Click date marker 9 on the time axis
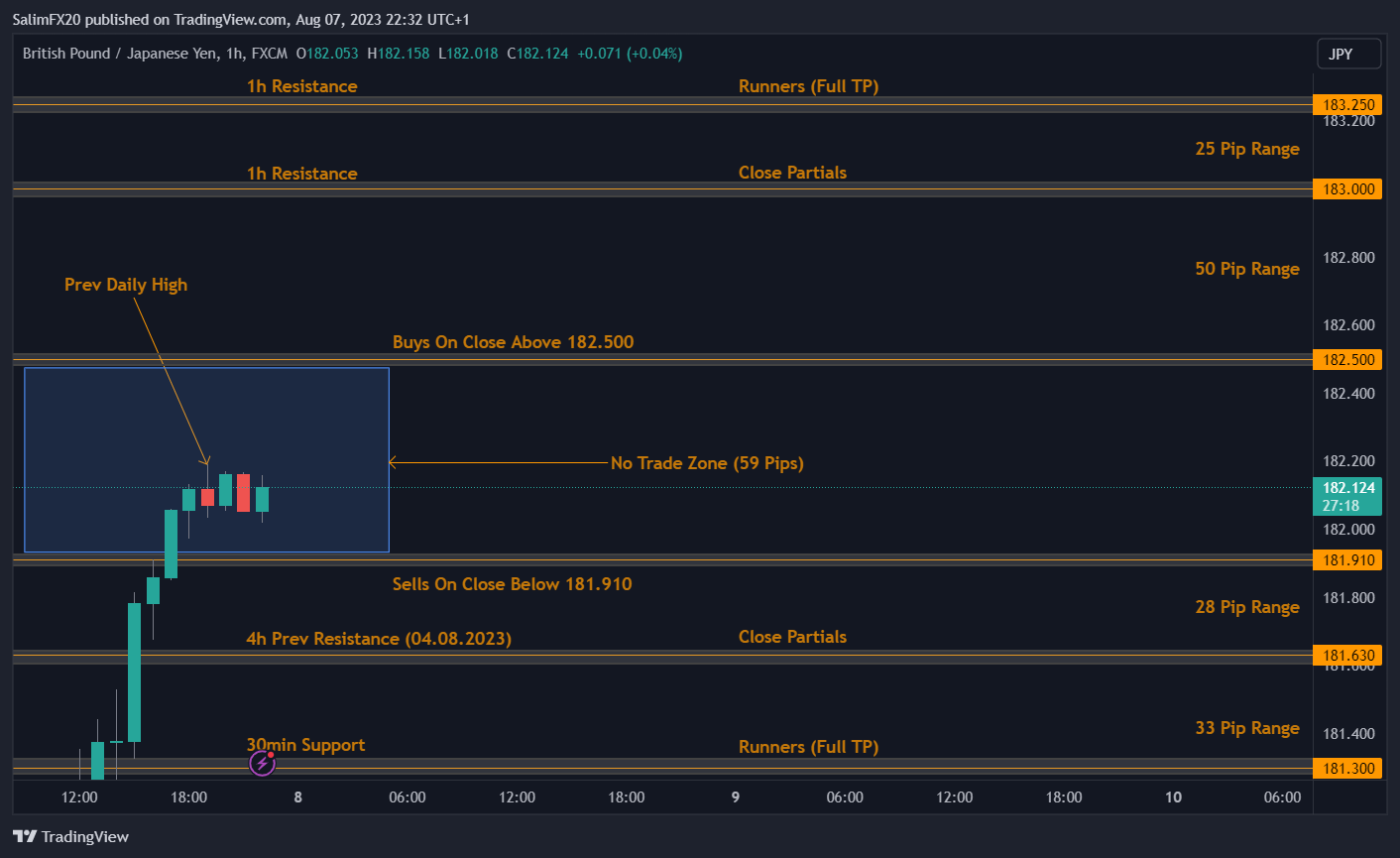The height and width of the screenshot is (858, 1400). tap(735, 797)
